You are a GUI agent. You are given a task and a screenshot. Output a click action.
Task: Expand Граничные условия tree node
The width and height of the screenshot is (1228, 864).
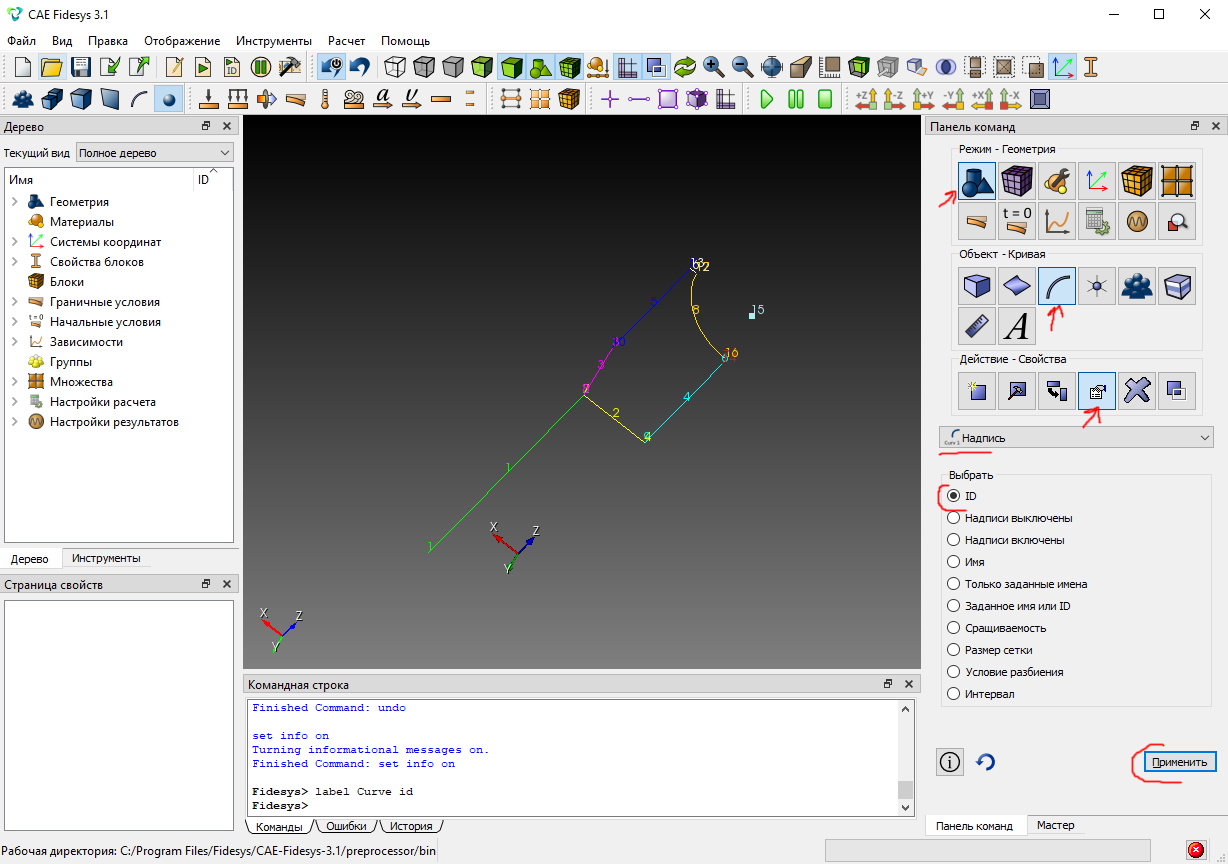(x=15, y=302)
